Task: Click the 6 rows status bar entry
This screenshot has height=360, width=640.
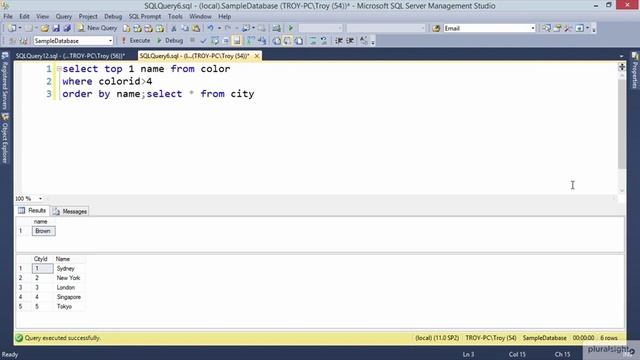Action: click(609, 338)
